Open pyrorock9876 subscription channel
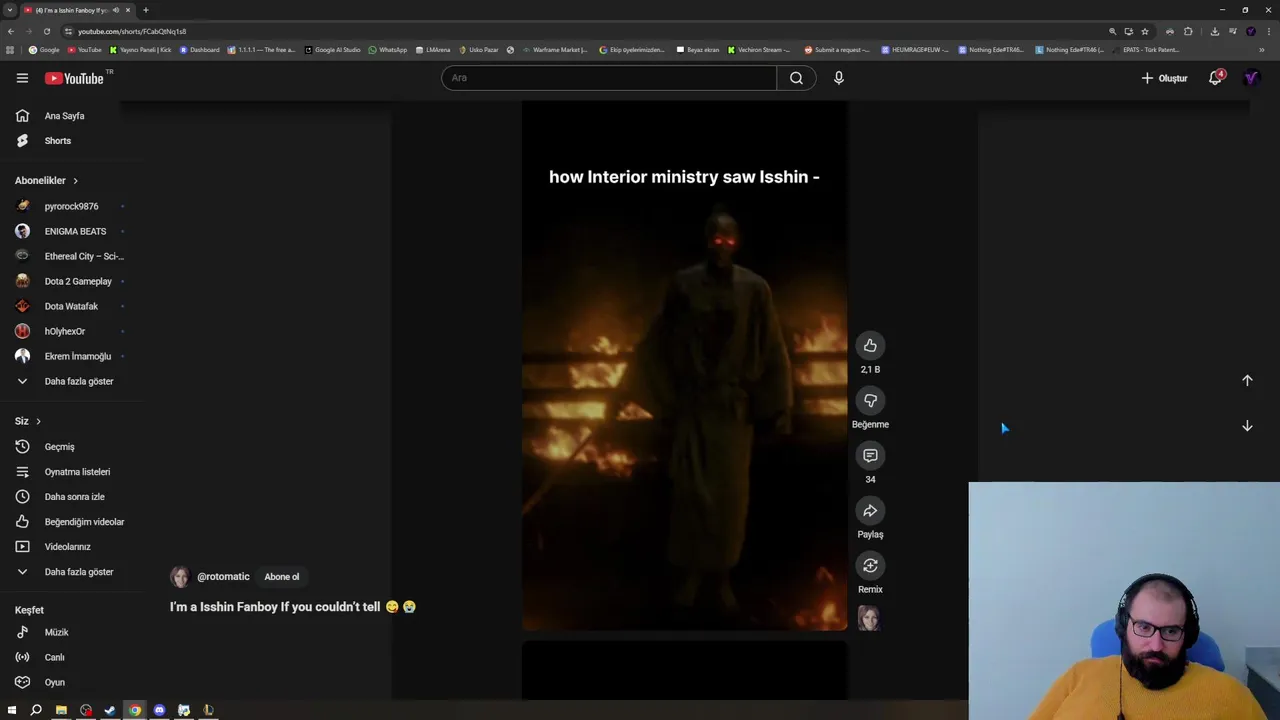 coord(70,206)
